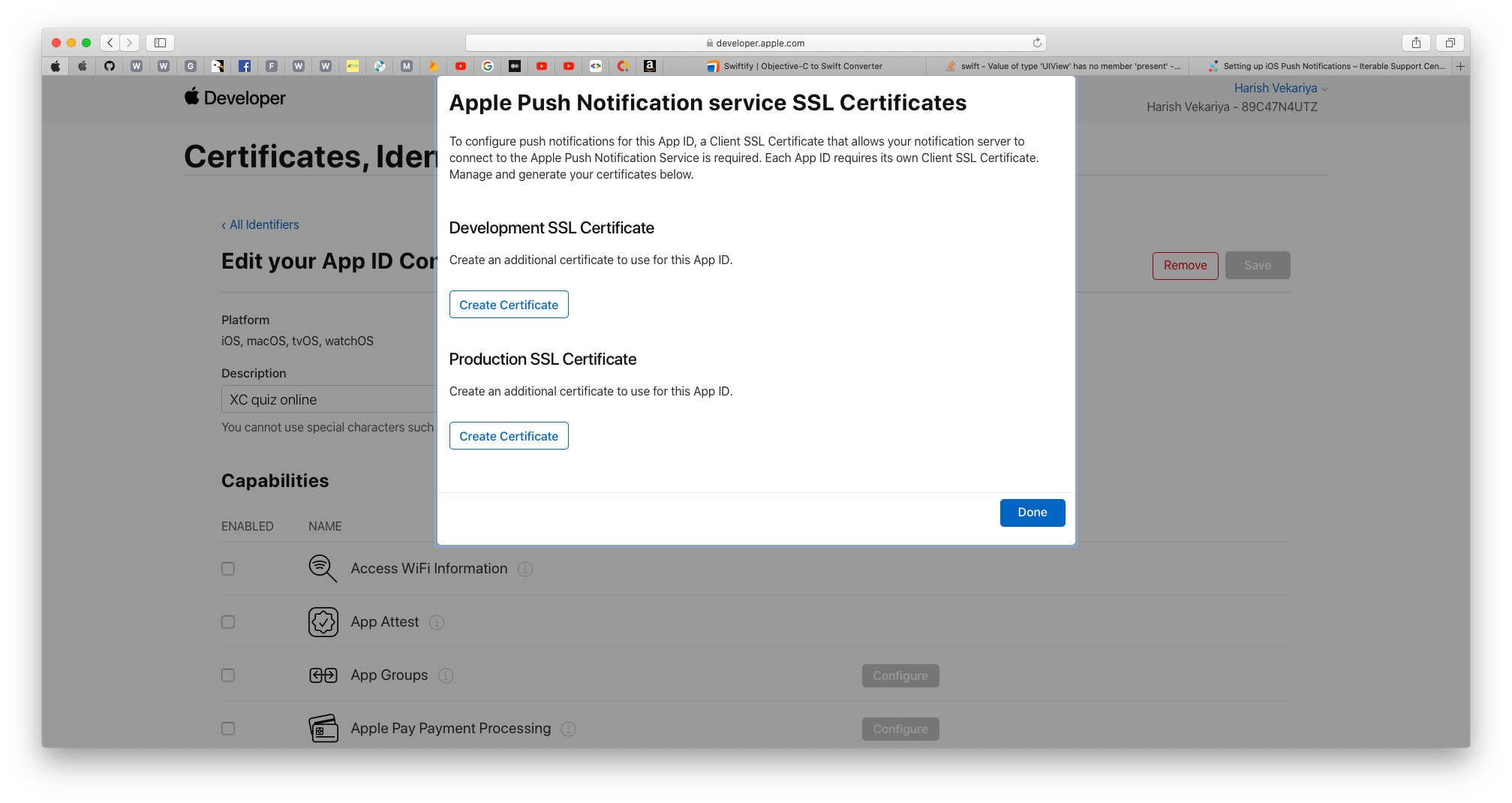1512x803 pixels.
Task: Click the Safari sidebar toggle icon
Action: click(x=160, y=43)
